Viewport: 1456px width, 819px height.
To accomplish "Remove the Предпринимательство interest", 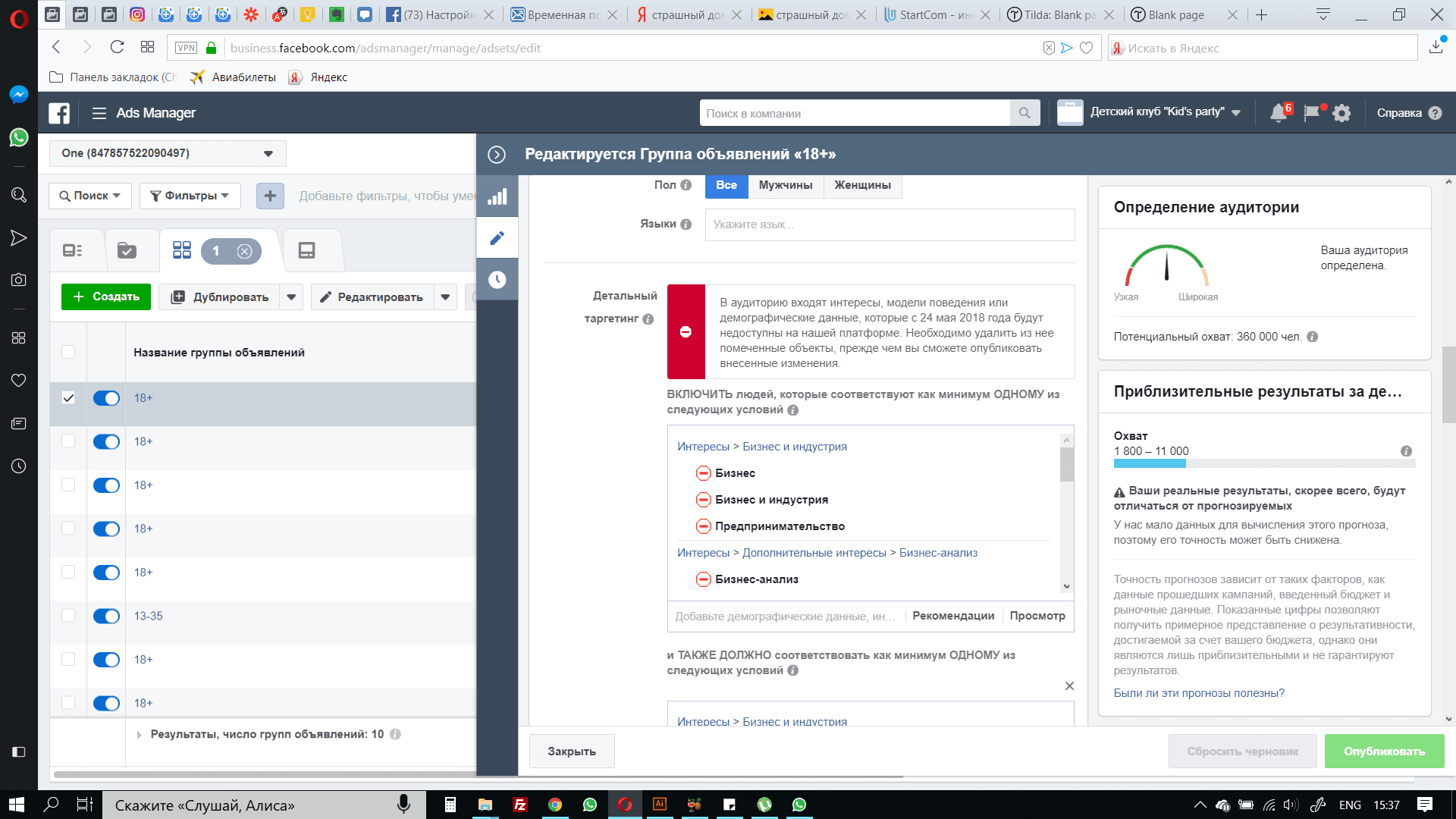I will coord(703,526).
